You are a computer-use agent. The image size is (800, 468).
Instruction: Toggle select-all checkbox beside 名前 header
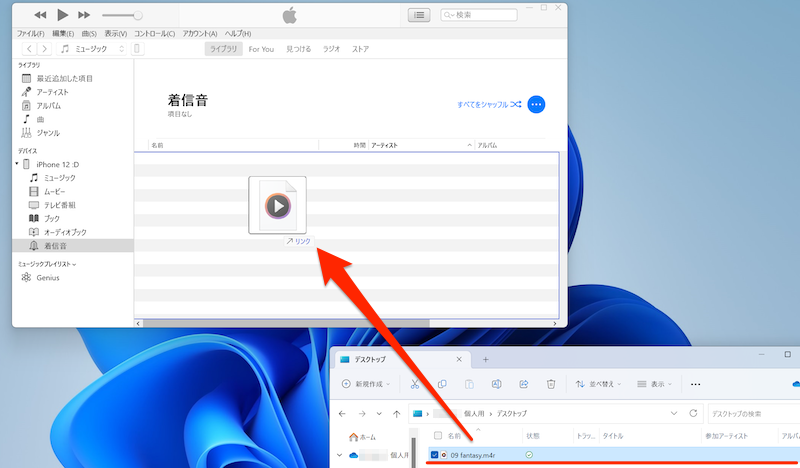[437, 436]
